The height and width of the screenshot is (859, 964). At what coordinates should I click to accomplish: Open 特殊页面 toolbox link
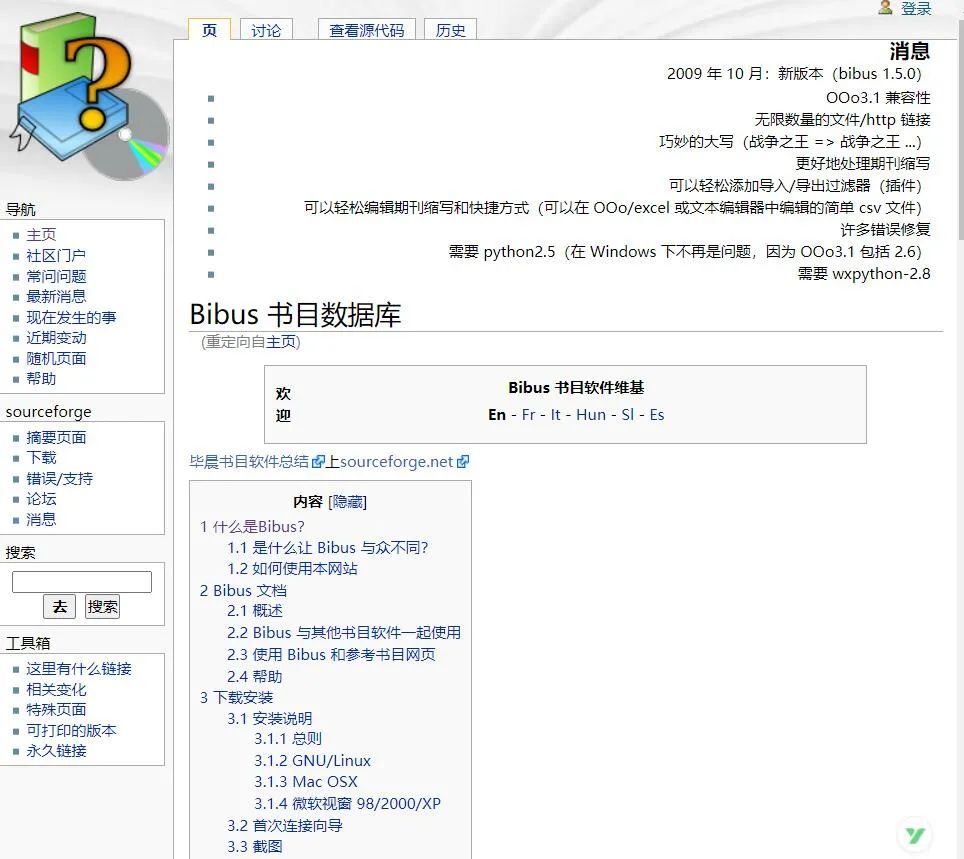56,710
